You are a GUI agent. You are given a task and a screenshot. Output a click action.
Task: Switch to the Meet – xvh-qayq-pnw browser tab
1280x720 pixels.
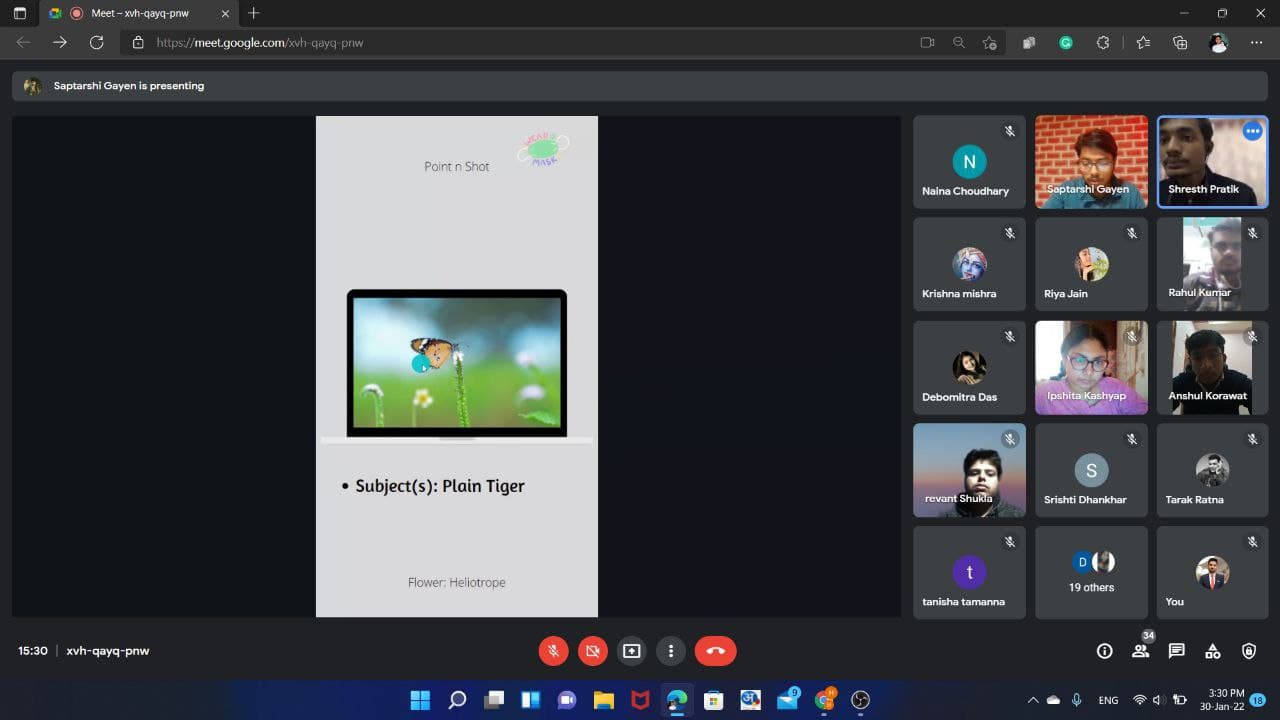(139, 14)
